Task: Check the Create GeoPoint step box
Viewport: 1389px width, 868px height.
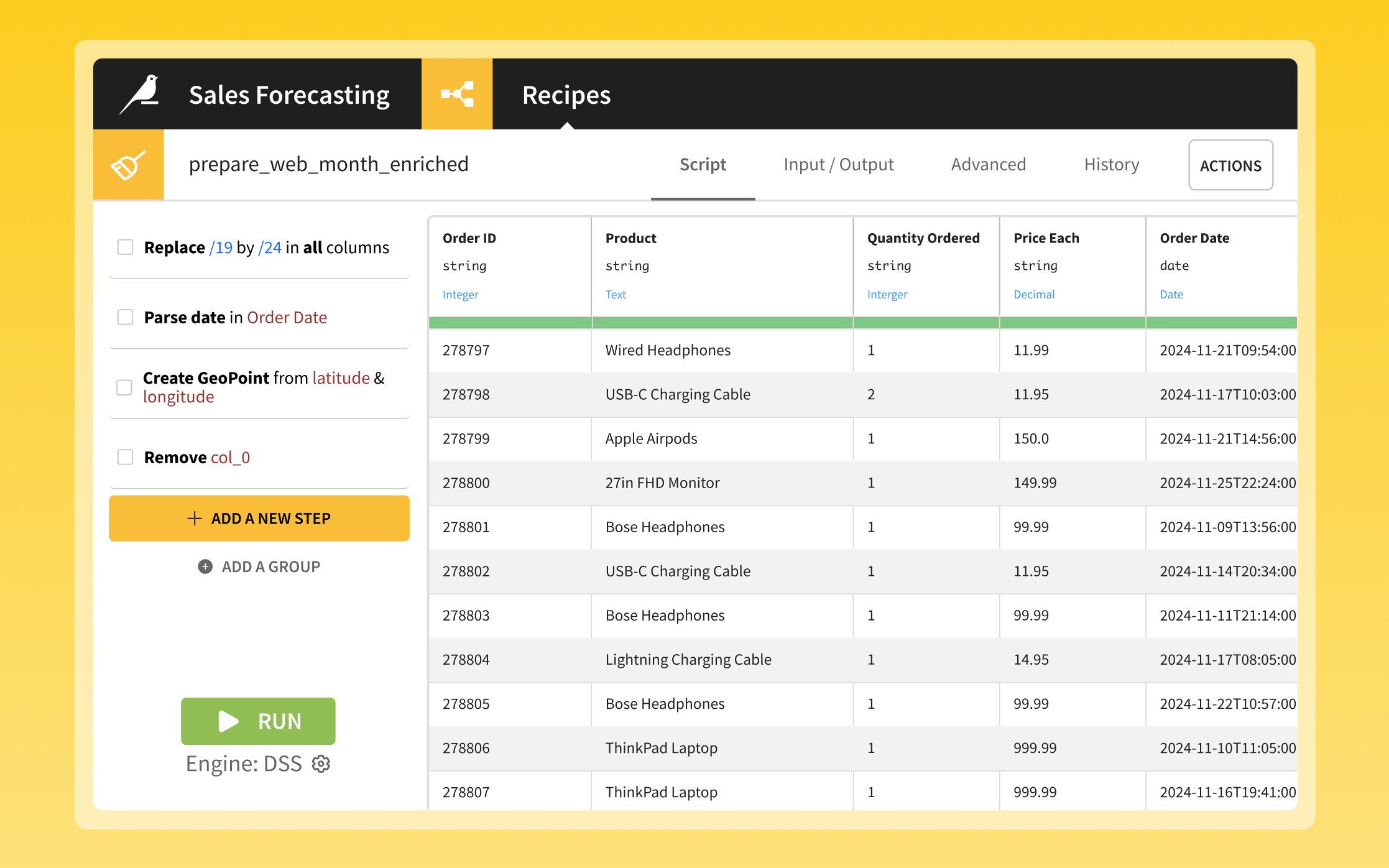Action: 124,387
